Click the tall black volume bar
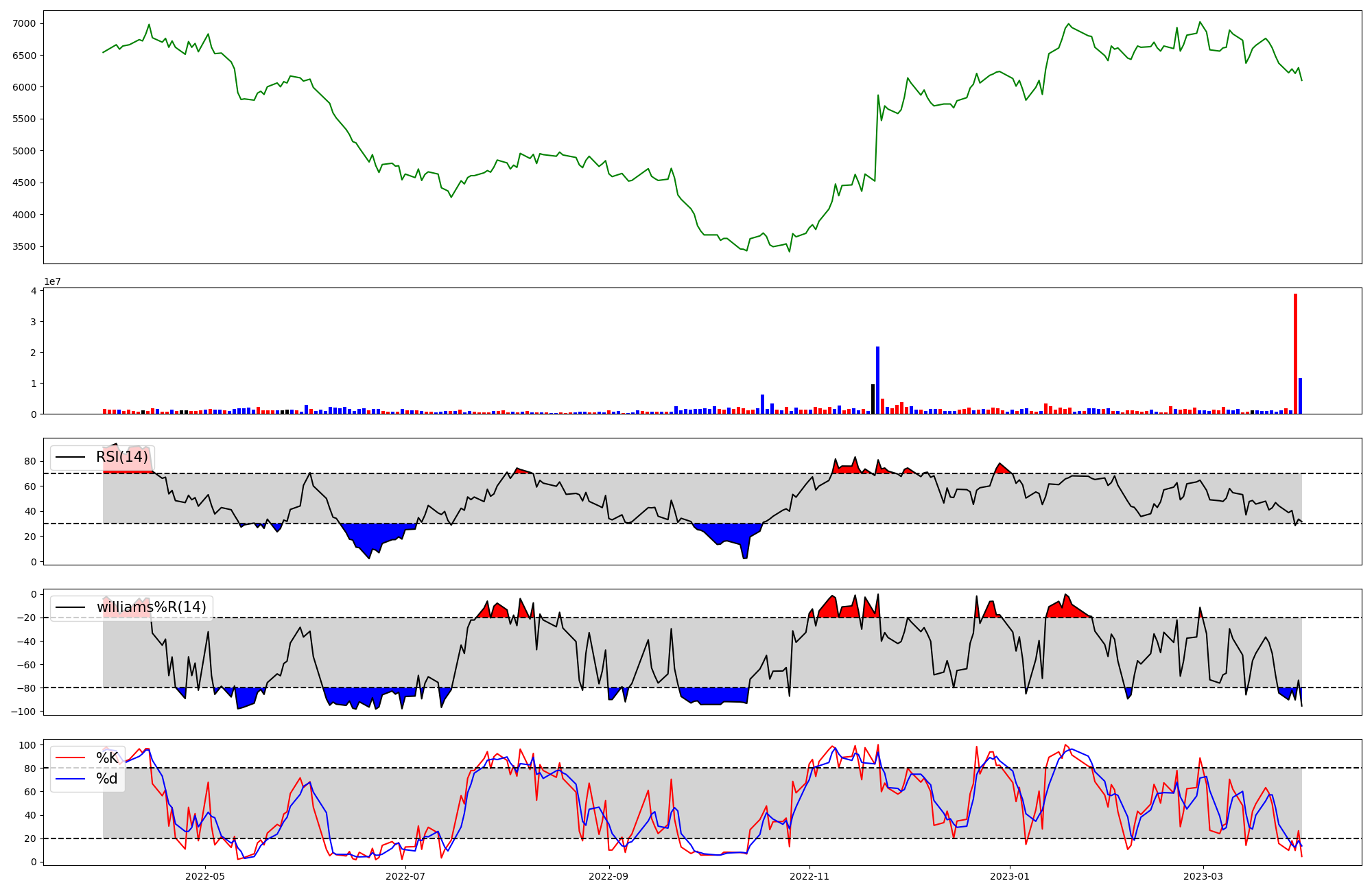This screenshot has width=1372, height=892. point(873,399)
